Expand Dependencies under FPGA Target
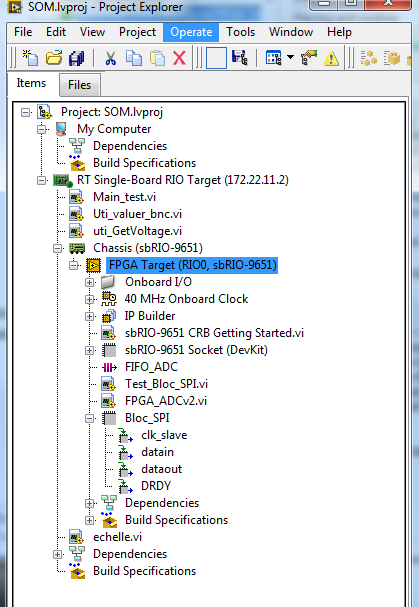This screenshot has width=419, height=607. click(x=89, y=503)
